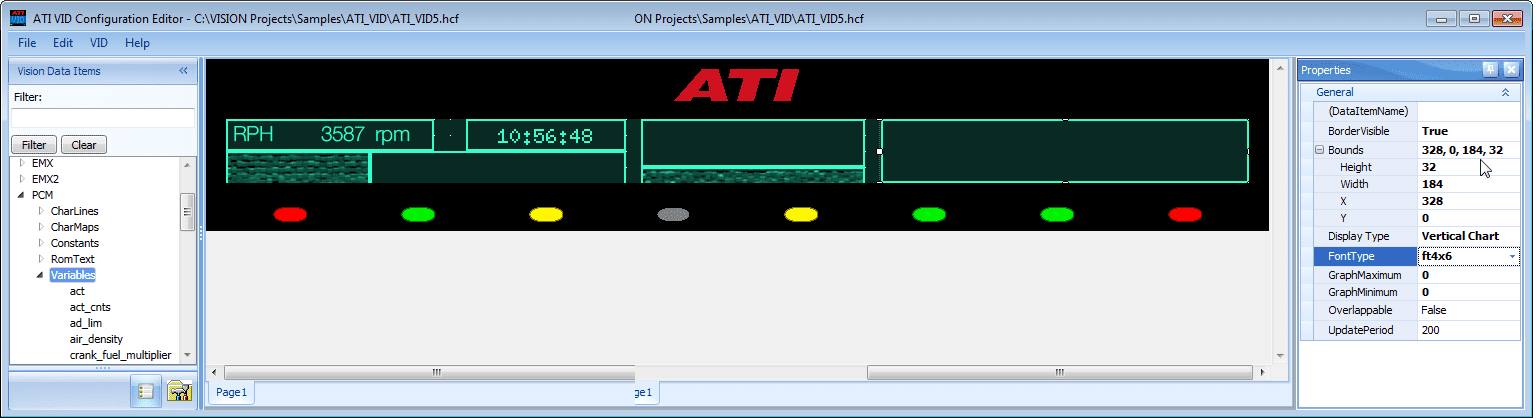
Task: Collapse the PCM tree node
Action: (22, 194)
